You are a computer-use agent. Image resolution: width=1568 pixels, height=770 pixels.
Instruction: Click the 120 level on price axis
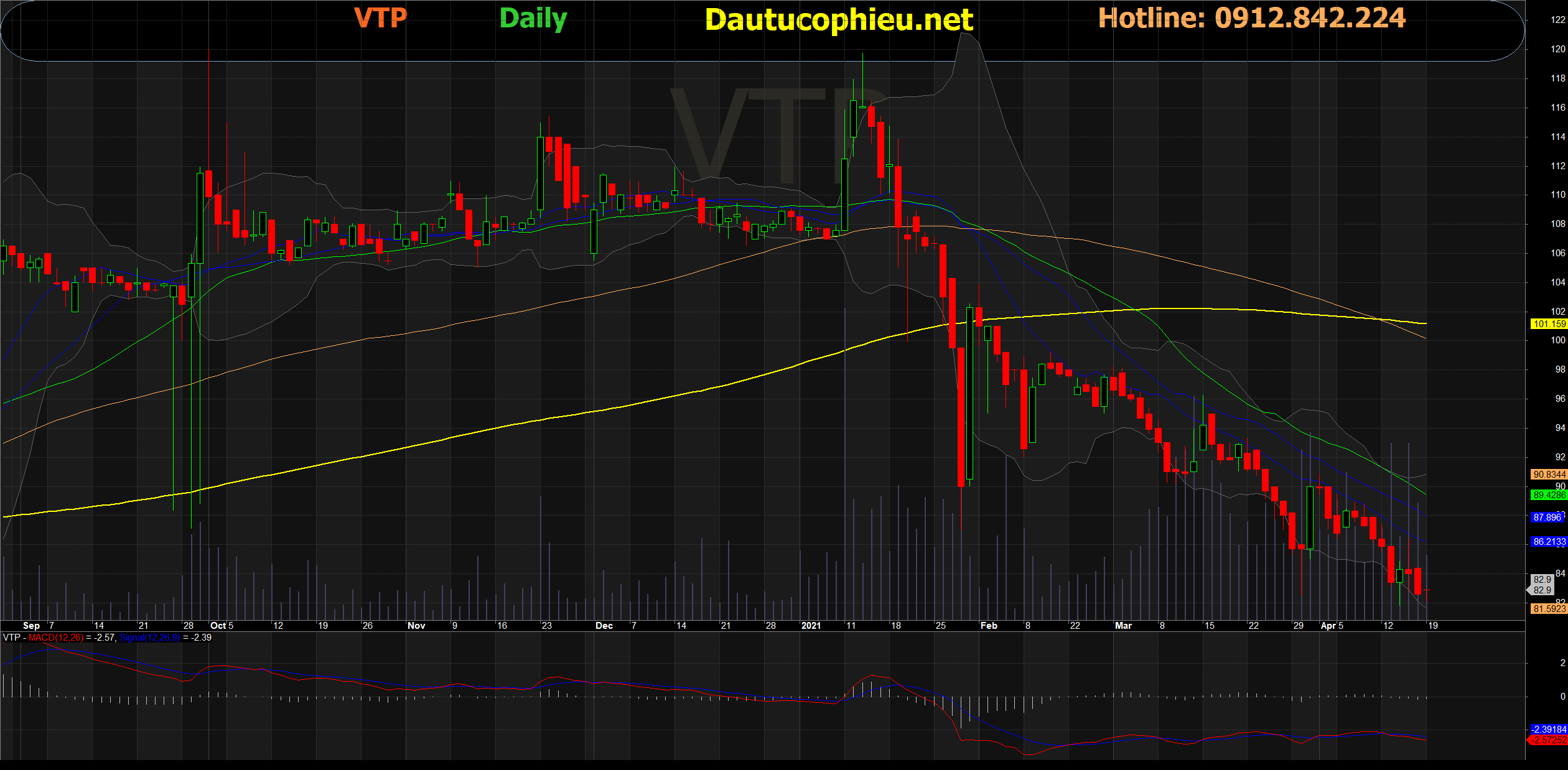pyautogui.click(x=1557, y=49)
